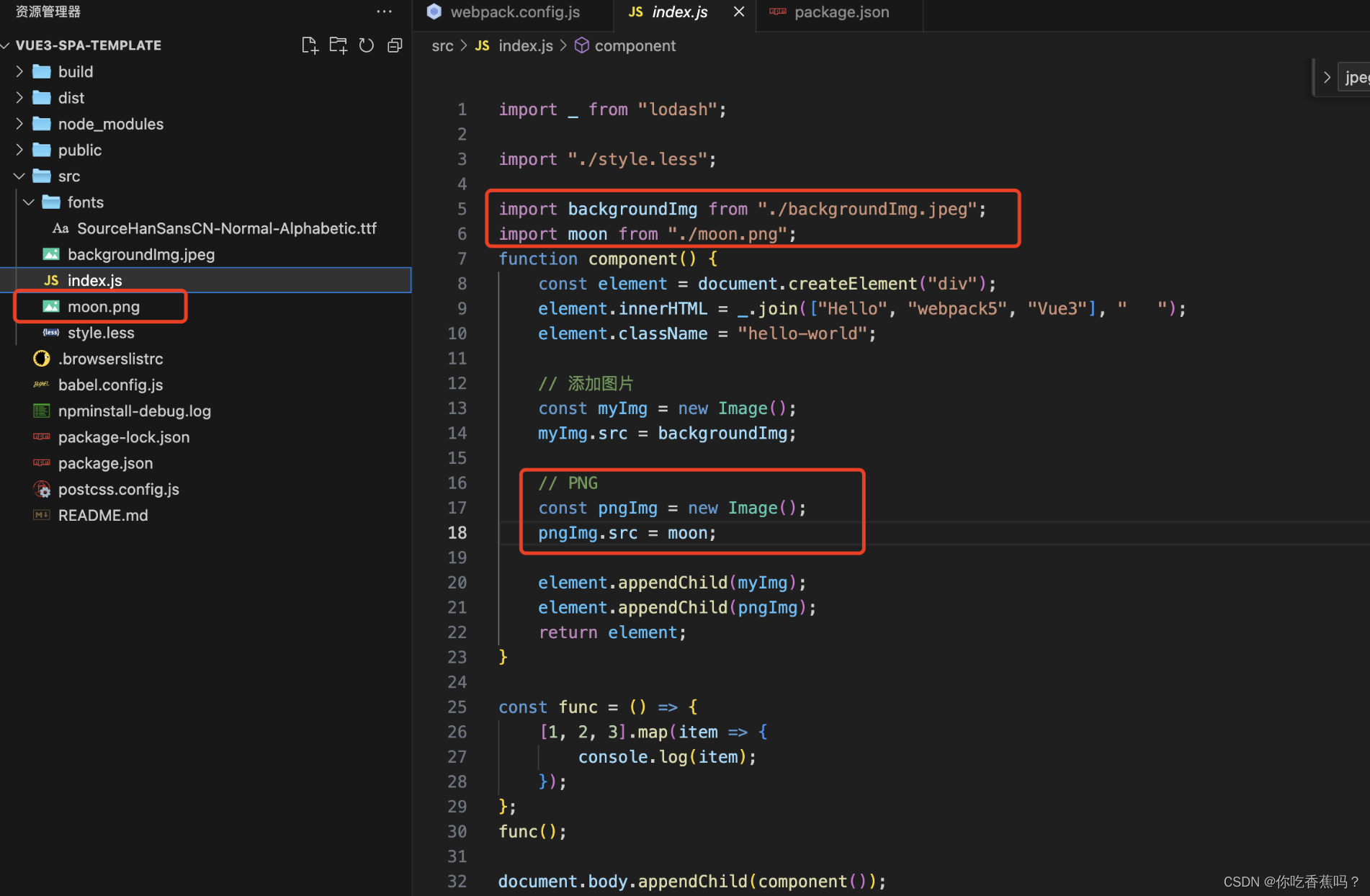The height and width of the screenshot is (896, 1370).
Task: Click the npm icon on package.json tab
Action: coord(778,12)
